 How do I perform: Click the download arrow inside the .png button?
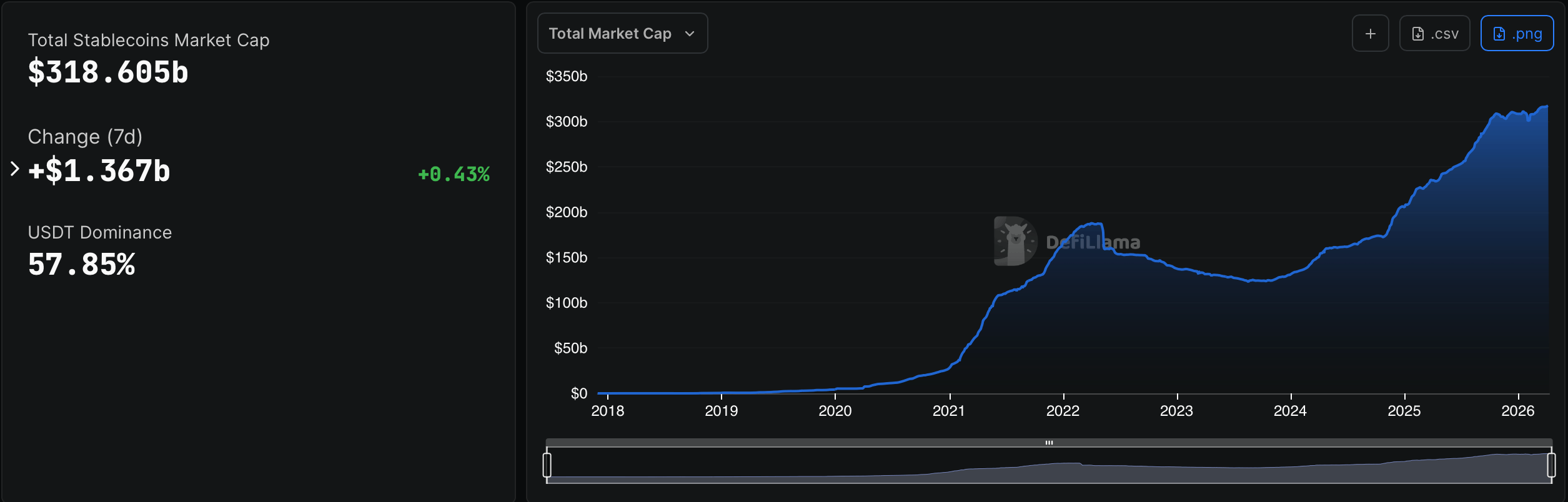coord(1500,34)
